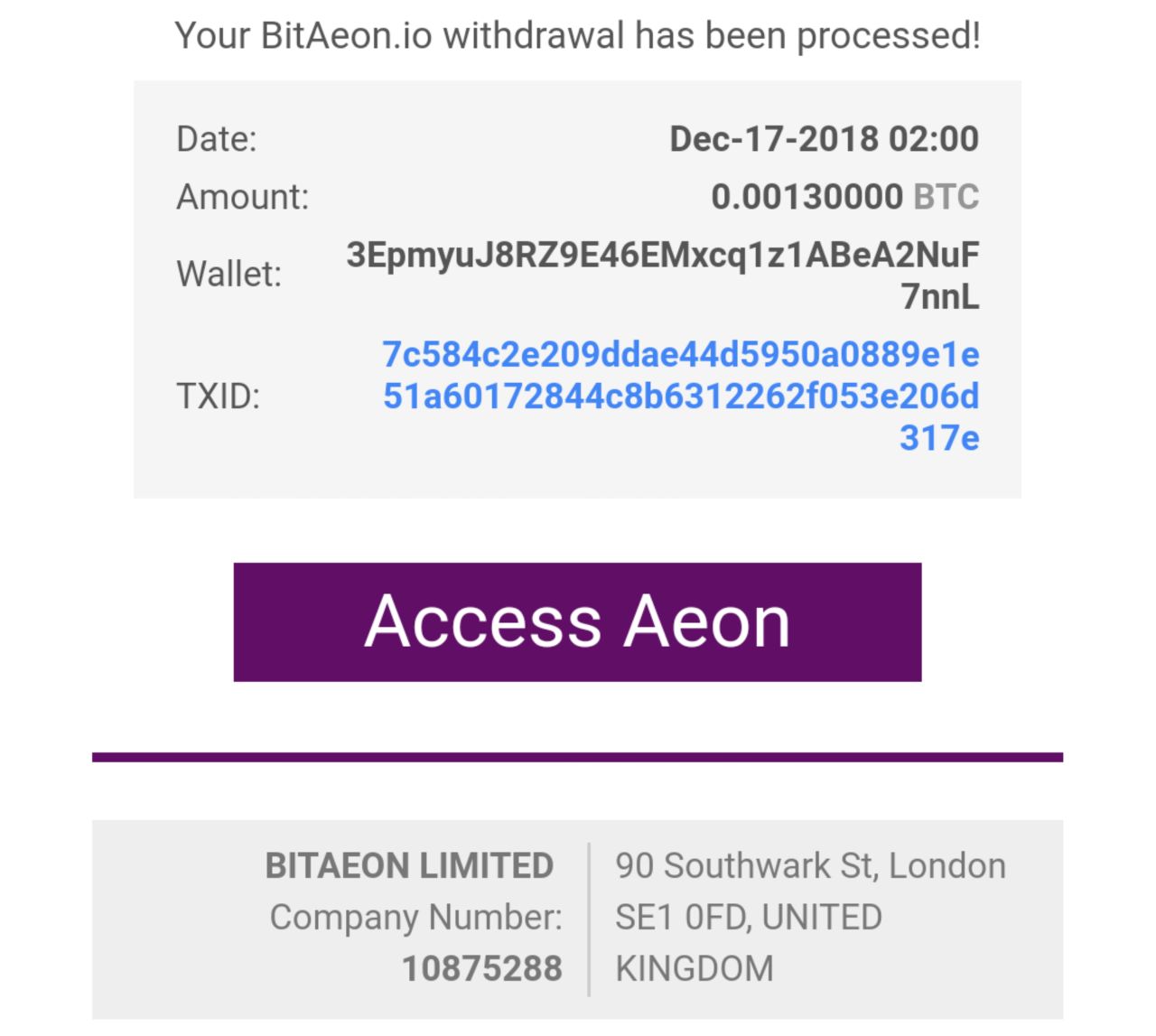Click the BTC currency label
Screen dimensions: 1156x1036
[946, 196]
